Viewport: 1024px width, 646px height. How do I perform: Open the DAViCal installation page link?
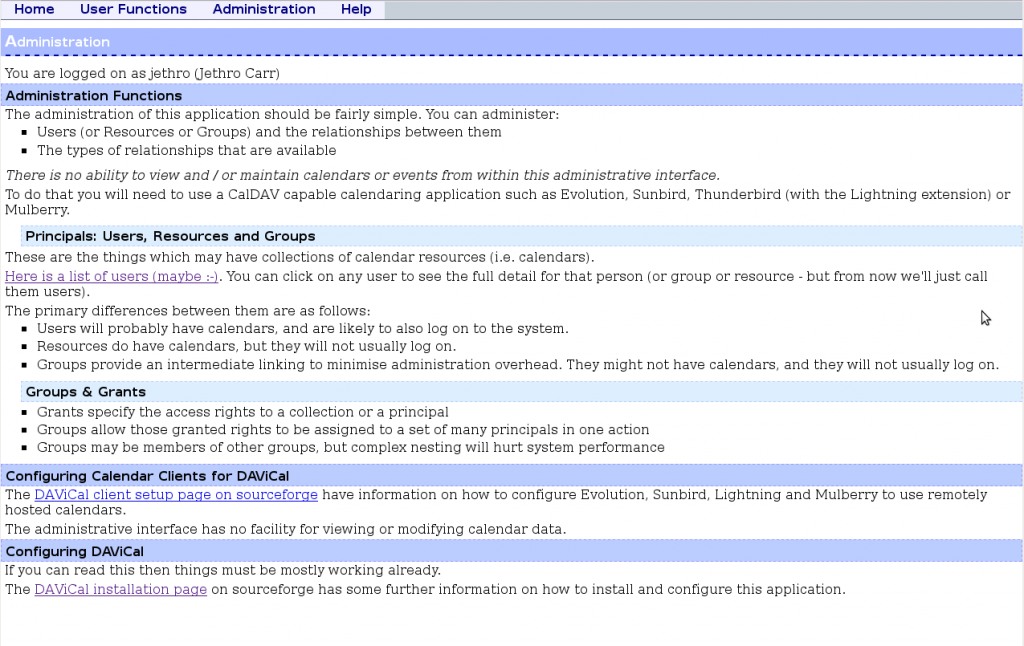pos(120,589)
